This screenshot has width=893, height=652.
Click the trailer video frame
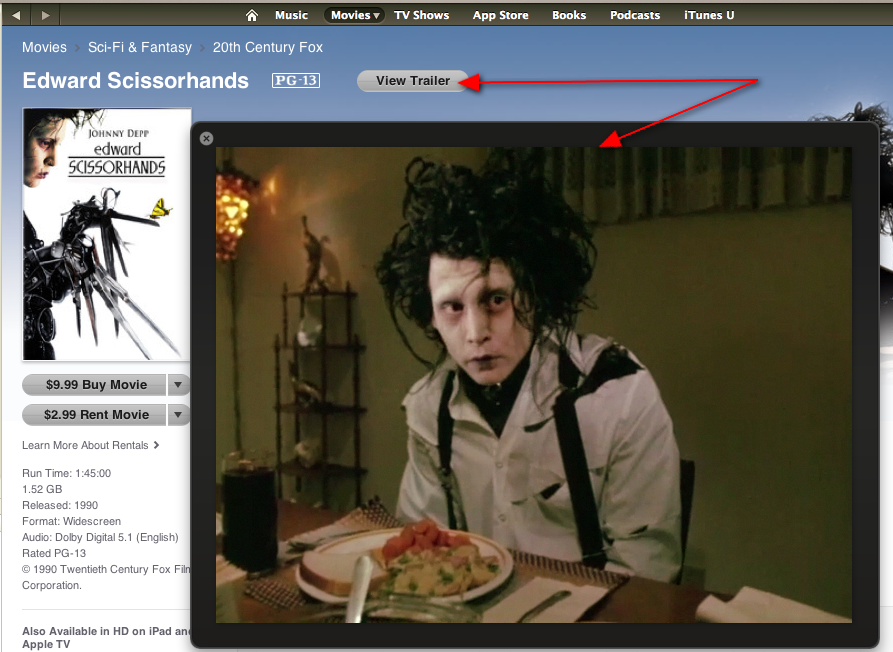point(534,385)
